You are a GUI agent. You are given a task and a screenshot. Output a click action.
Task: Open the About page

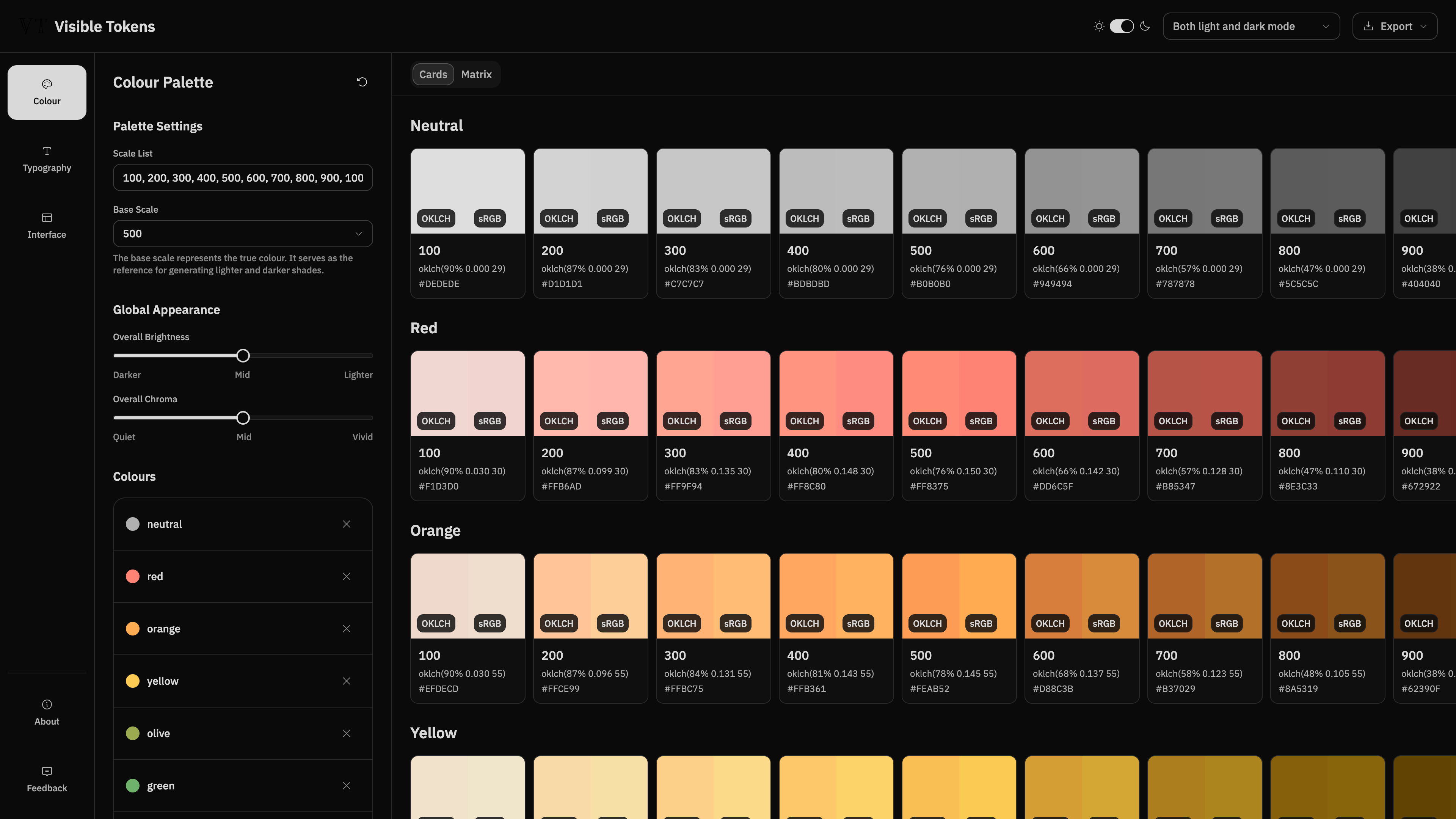coord(47,712)
